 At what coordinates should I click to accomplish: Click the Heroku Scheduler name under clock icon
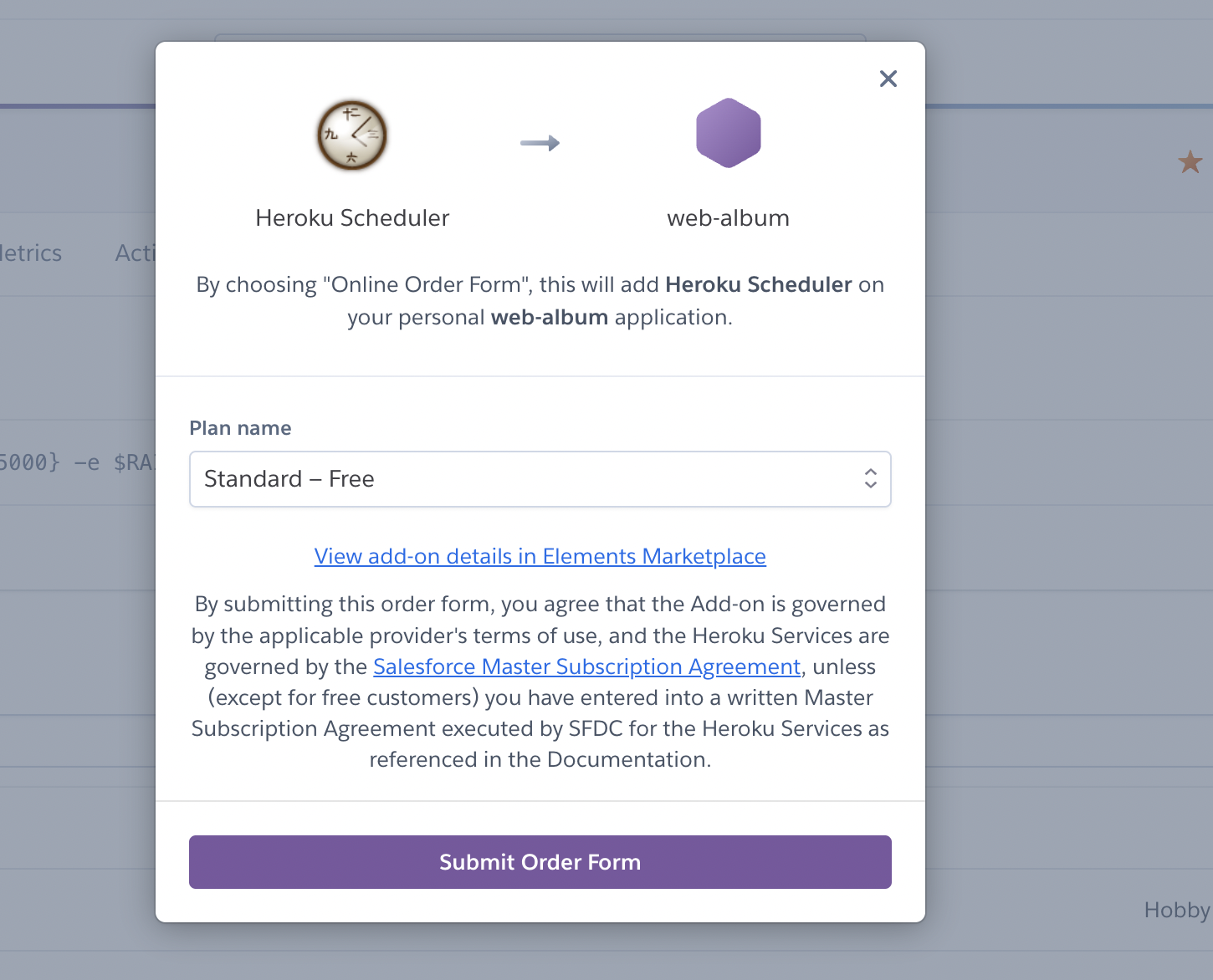352,218
